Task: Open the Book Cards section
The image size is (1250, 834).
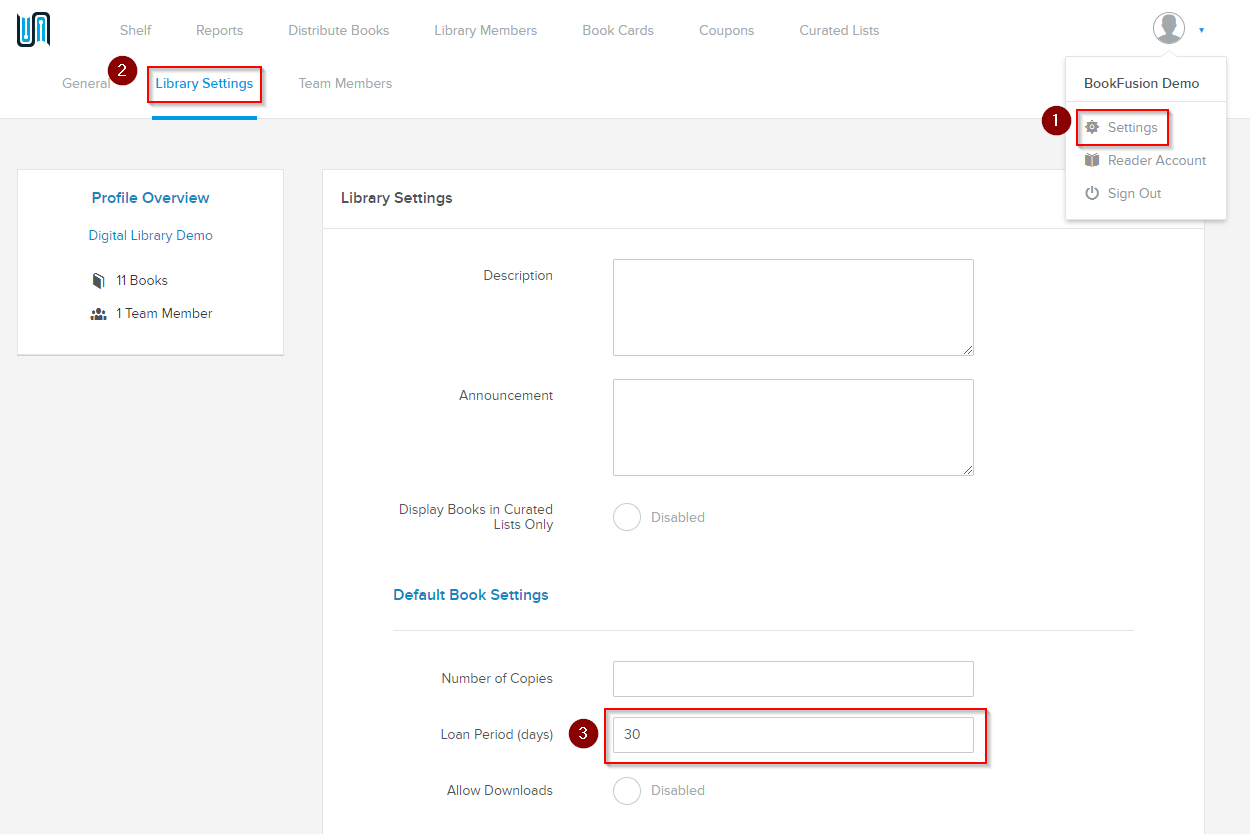Action: [618, 30]
